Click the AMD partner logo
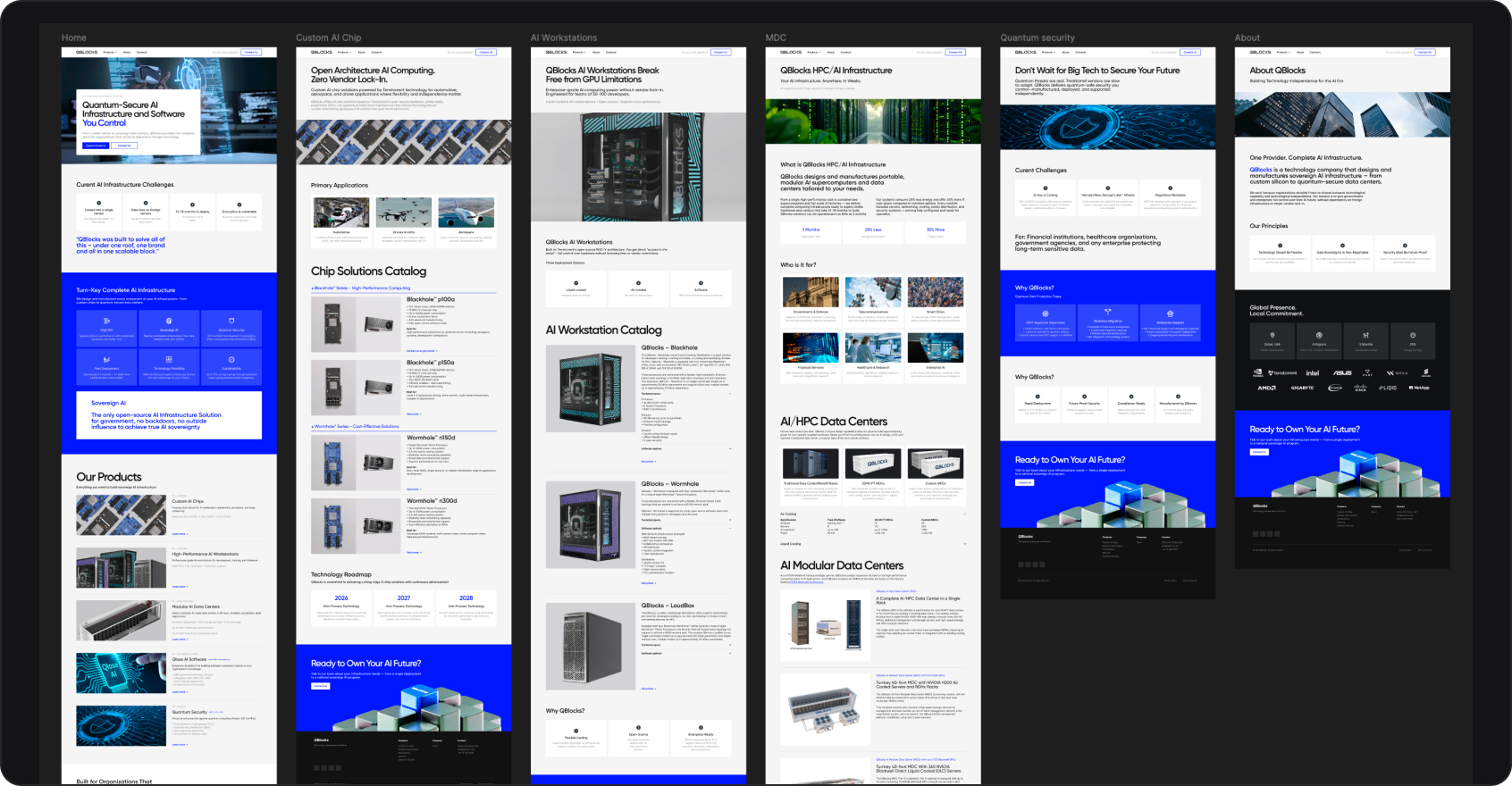 click(x=1267, y=388)
